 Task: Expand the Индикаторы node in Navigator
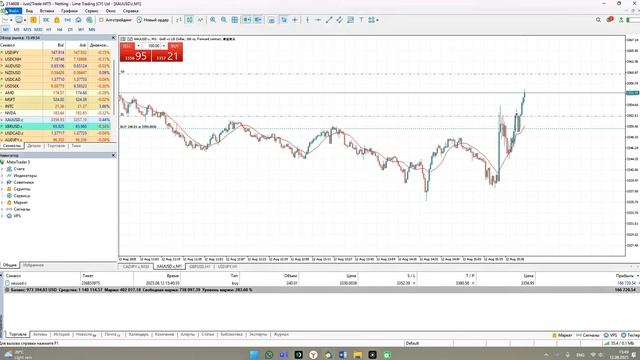pyautogui.click(x=2, y=176)
